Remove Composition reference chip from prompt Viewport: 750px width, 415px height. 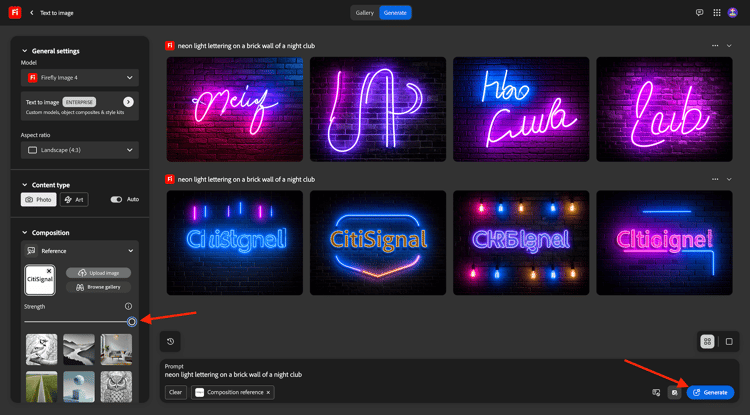(x=268, y=393)
